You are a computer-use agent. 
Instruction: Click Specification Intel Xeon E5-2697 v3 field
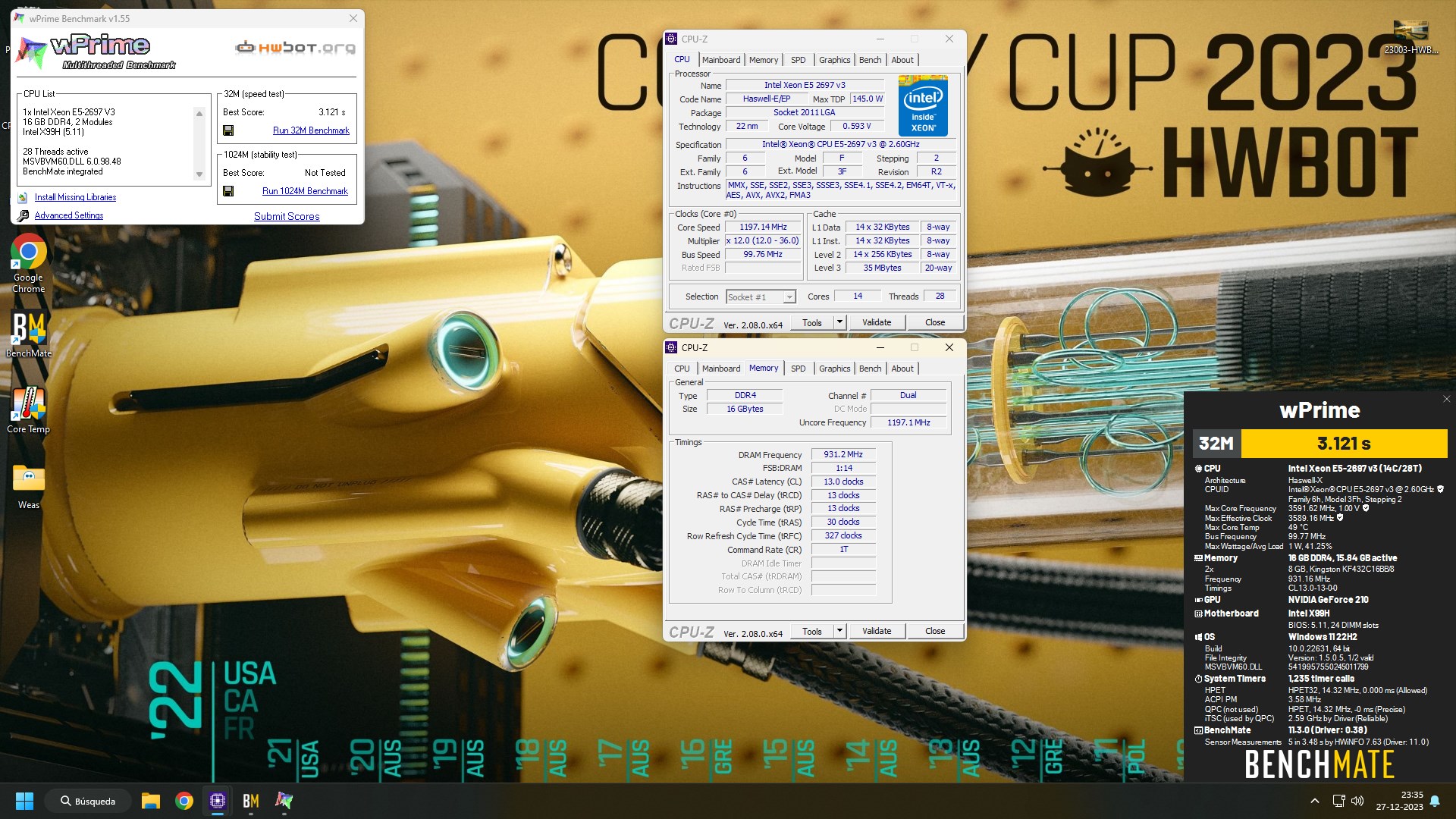coord(840,144)
